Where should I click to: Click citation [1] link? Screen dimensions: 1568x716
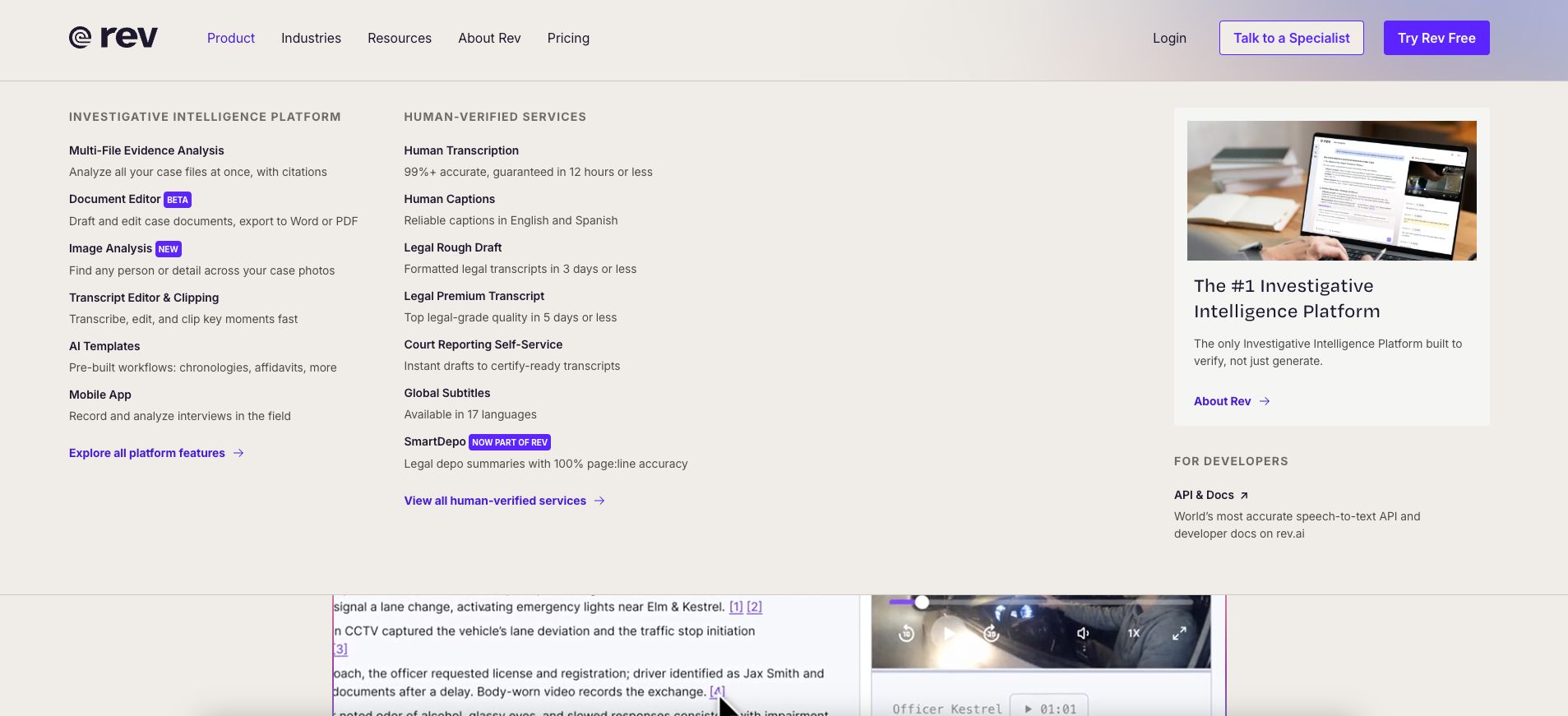click(736, 607)
